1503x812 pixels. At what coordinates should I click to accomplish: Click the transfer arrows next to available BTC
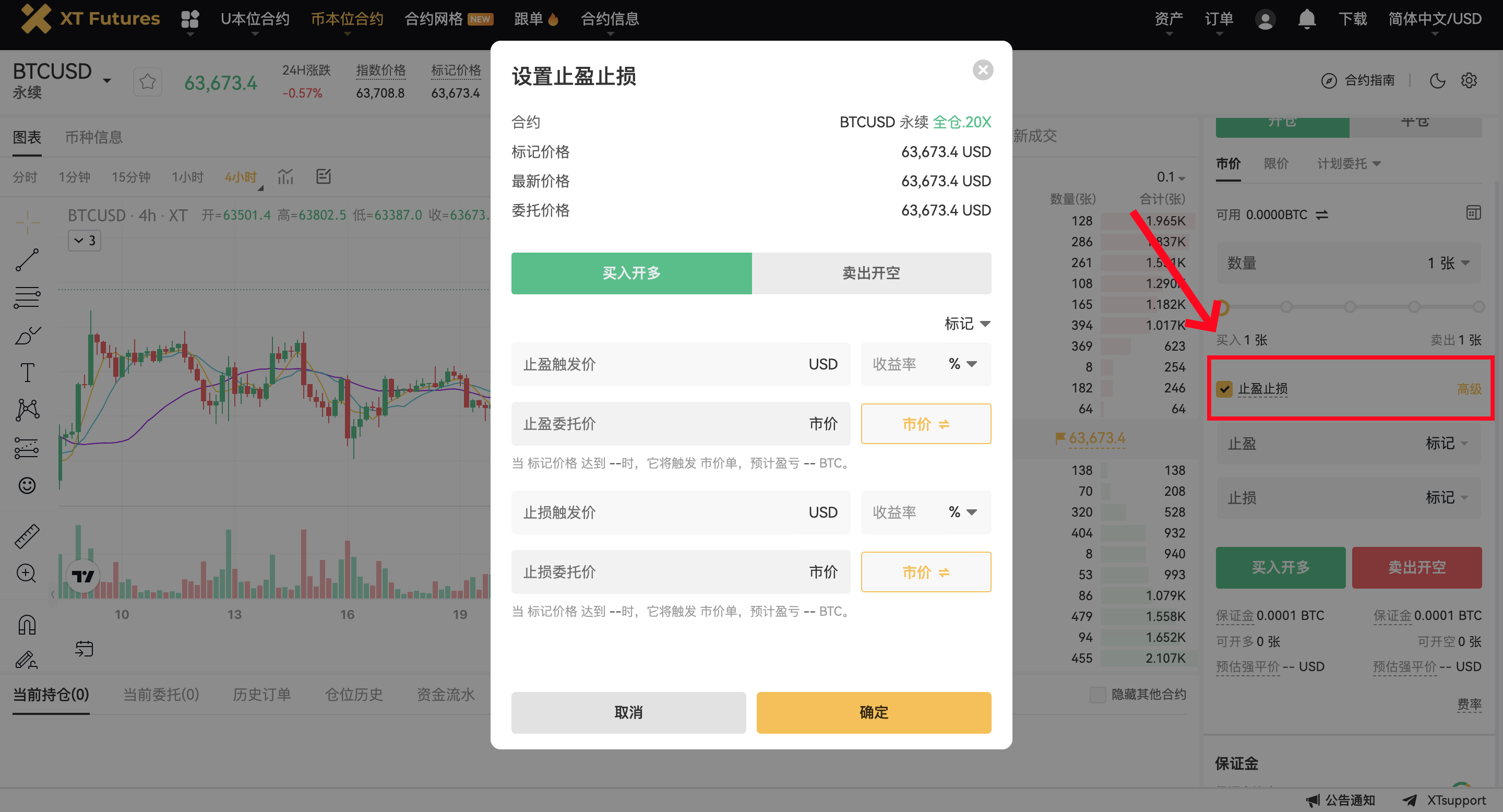(1322, 215)
